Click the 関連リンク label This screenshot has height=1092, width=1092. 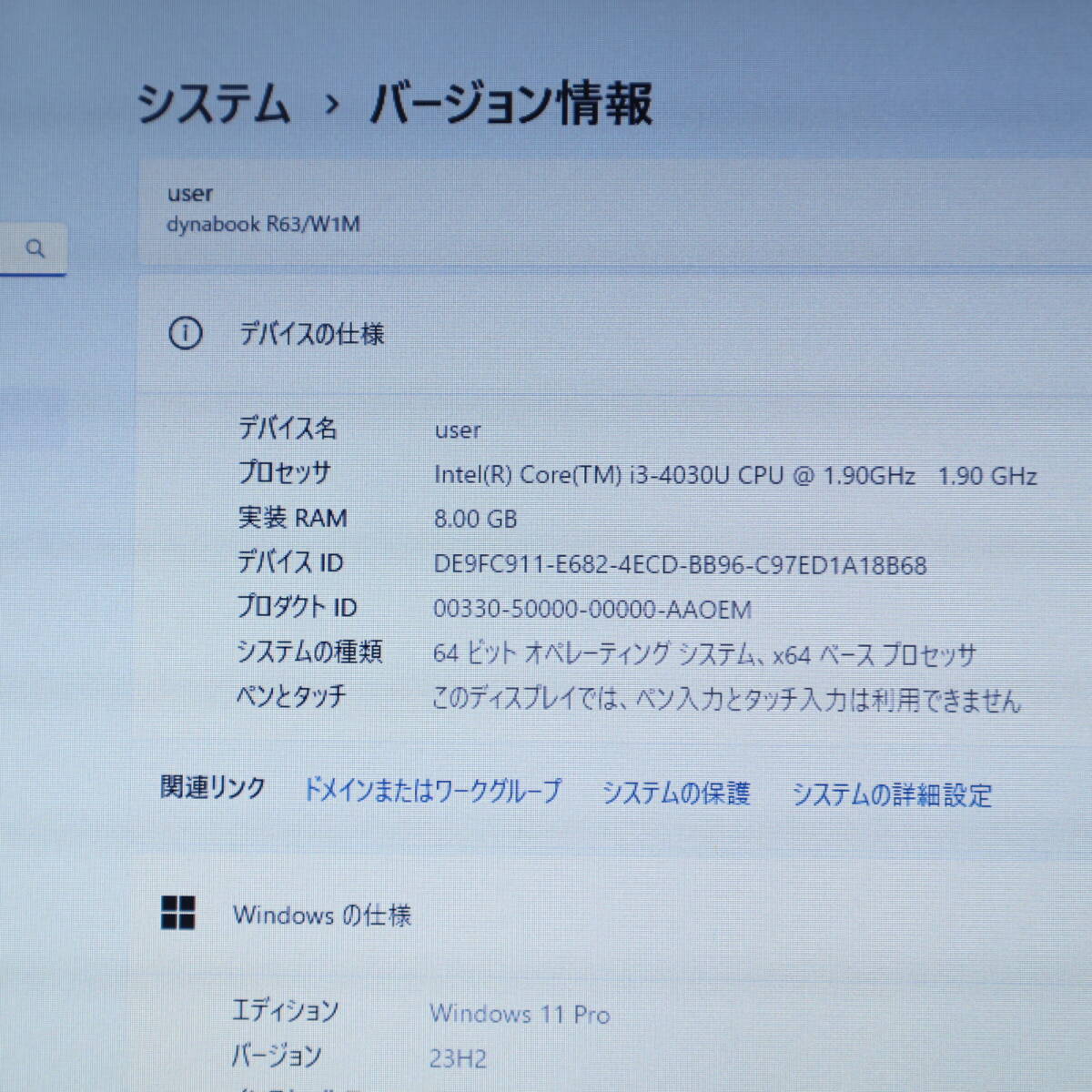tap(213, 786)
